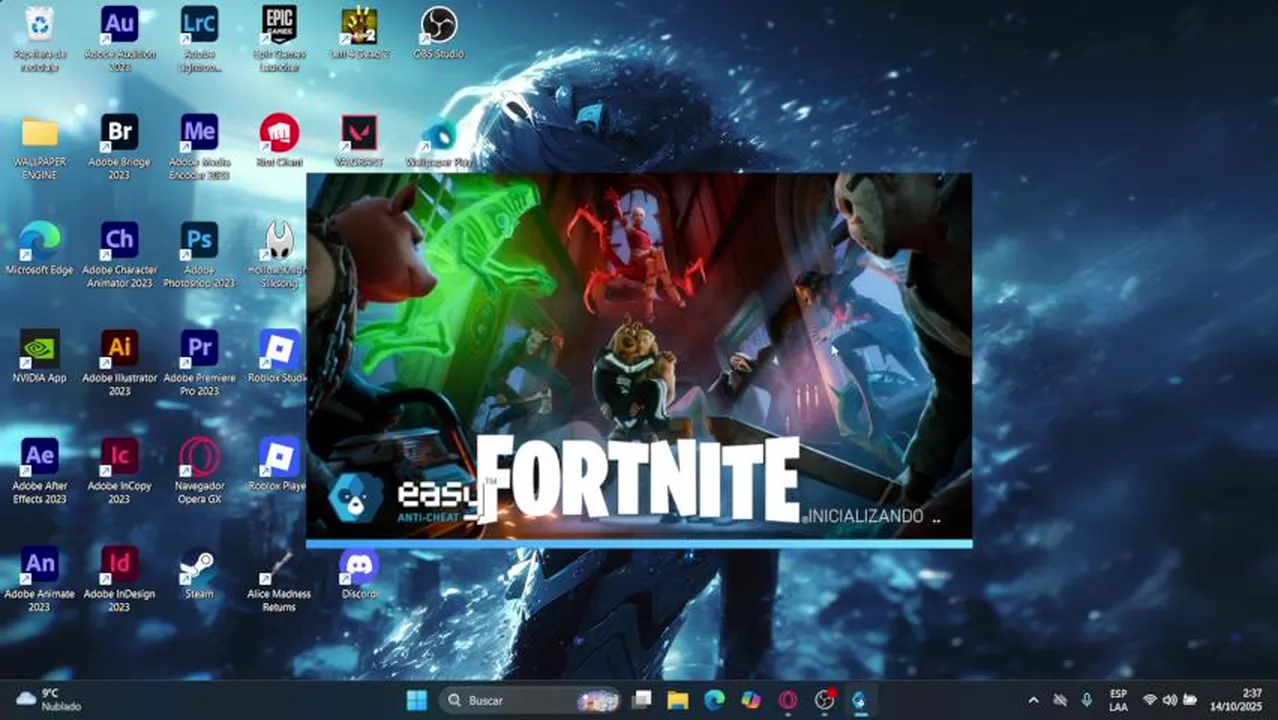The image size is (1278, 720).
Task: Open Roblox Player desktop shortcut
Action: 279,465
